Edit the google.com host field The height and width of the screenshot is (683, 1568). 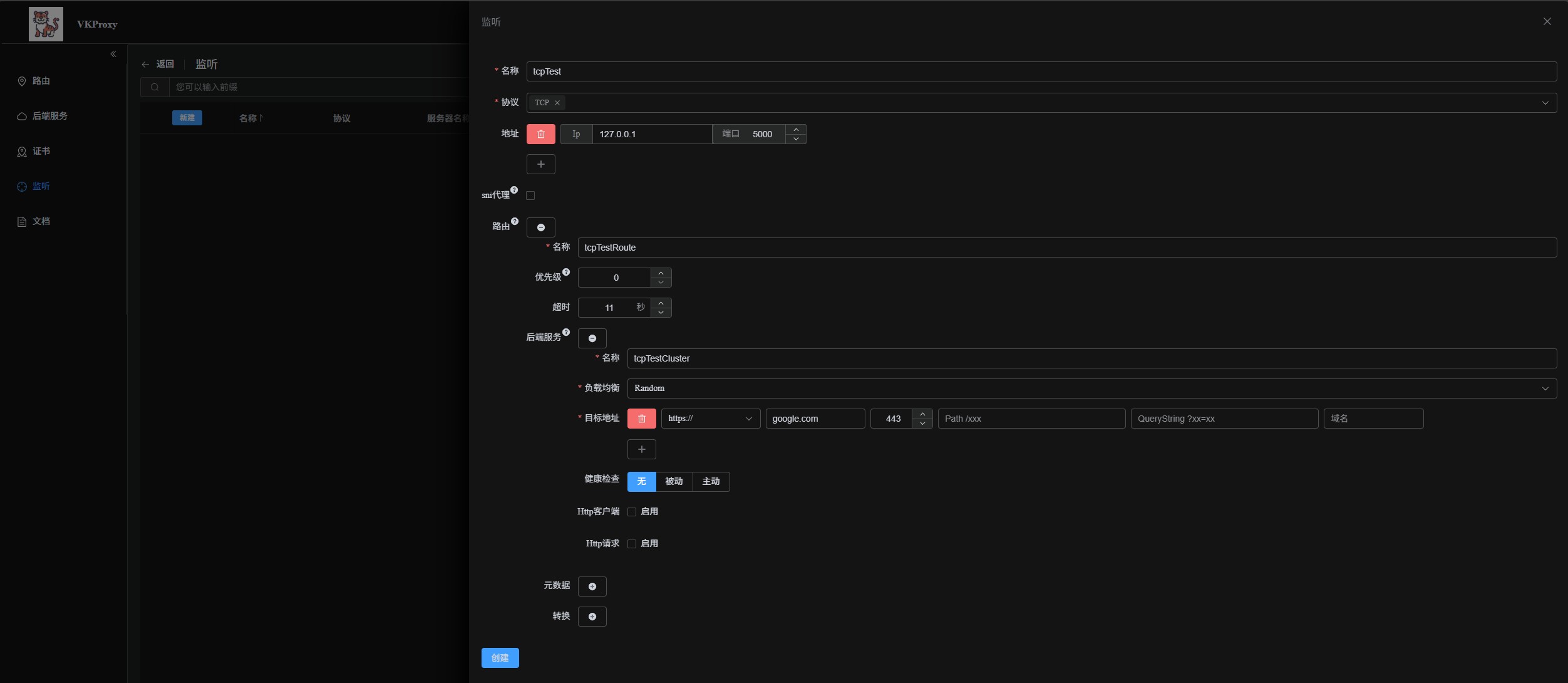point(815,419)
